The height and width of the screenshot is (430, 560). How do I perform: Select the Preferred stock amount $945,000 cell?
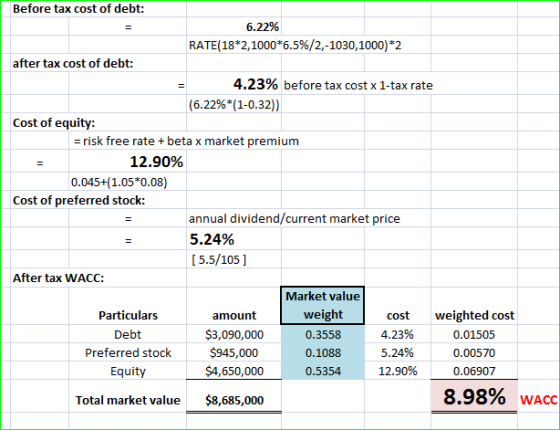coord(234,352)
